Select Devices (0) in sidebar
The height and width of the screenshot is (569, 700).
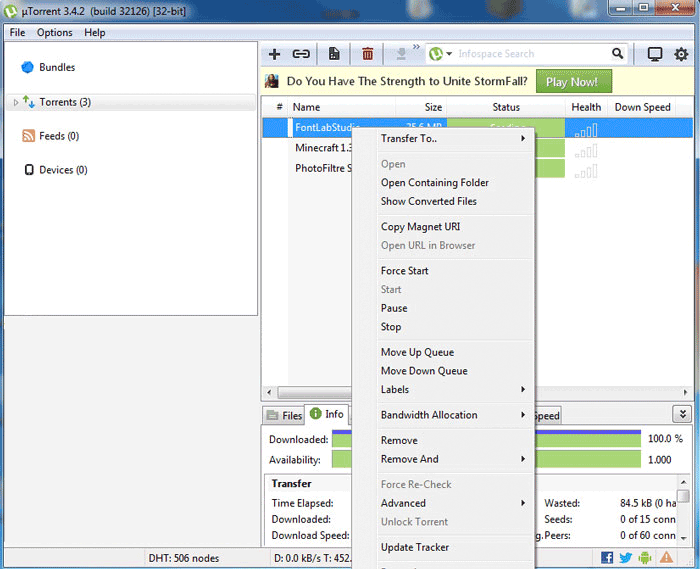(x=63, y=170)
